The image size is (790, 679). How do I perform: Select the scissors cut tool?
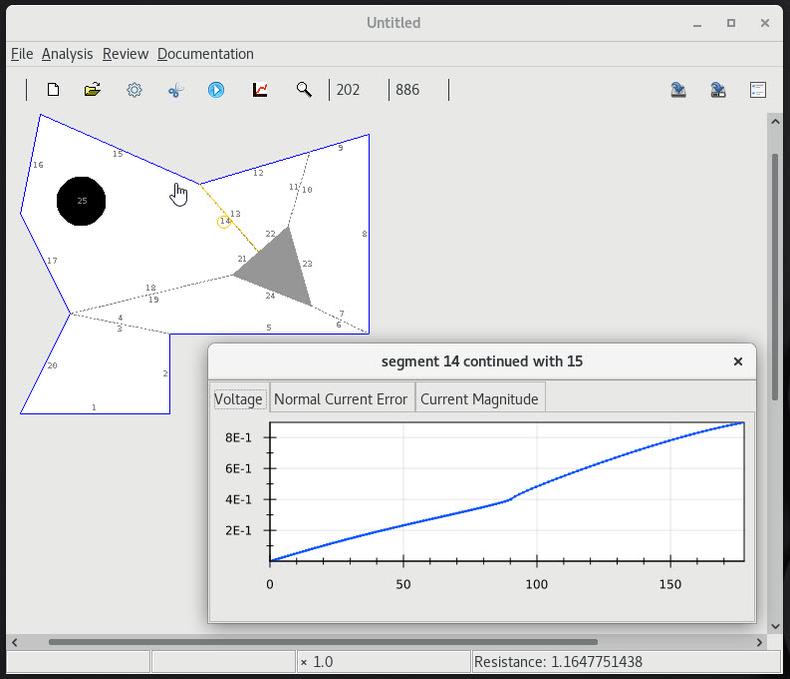click(176, 90)
